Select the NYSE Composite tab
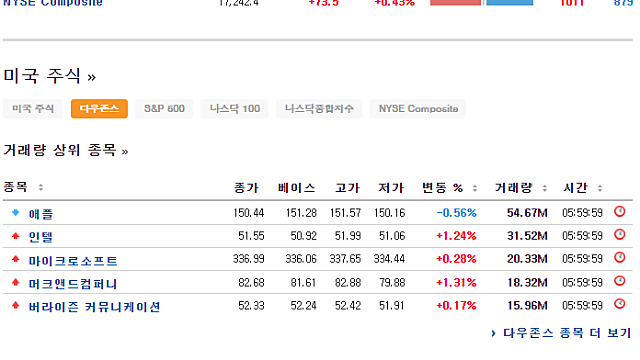The height and width of the screenshot is (360, 640). point(418,109)
